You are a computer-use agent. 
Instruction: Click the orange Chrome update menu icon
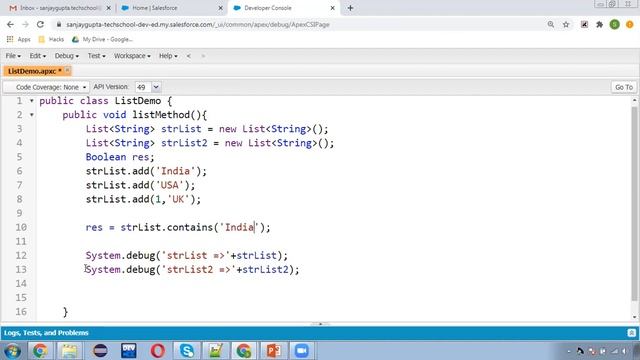tap(629, 24)
